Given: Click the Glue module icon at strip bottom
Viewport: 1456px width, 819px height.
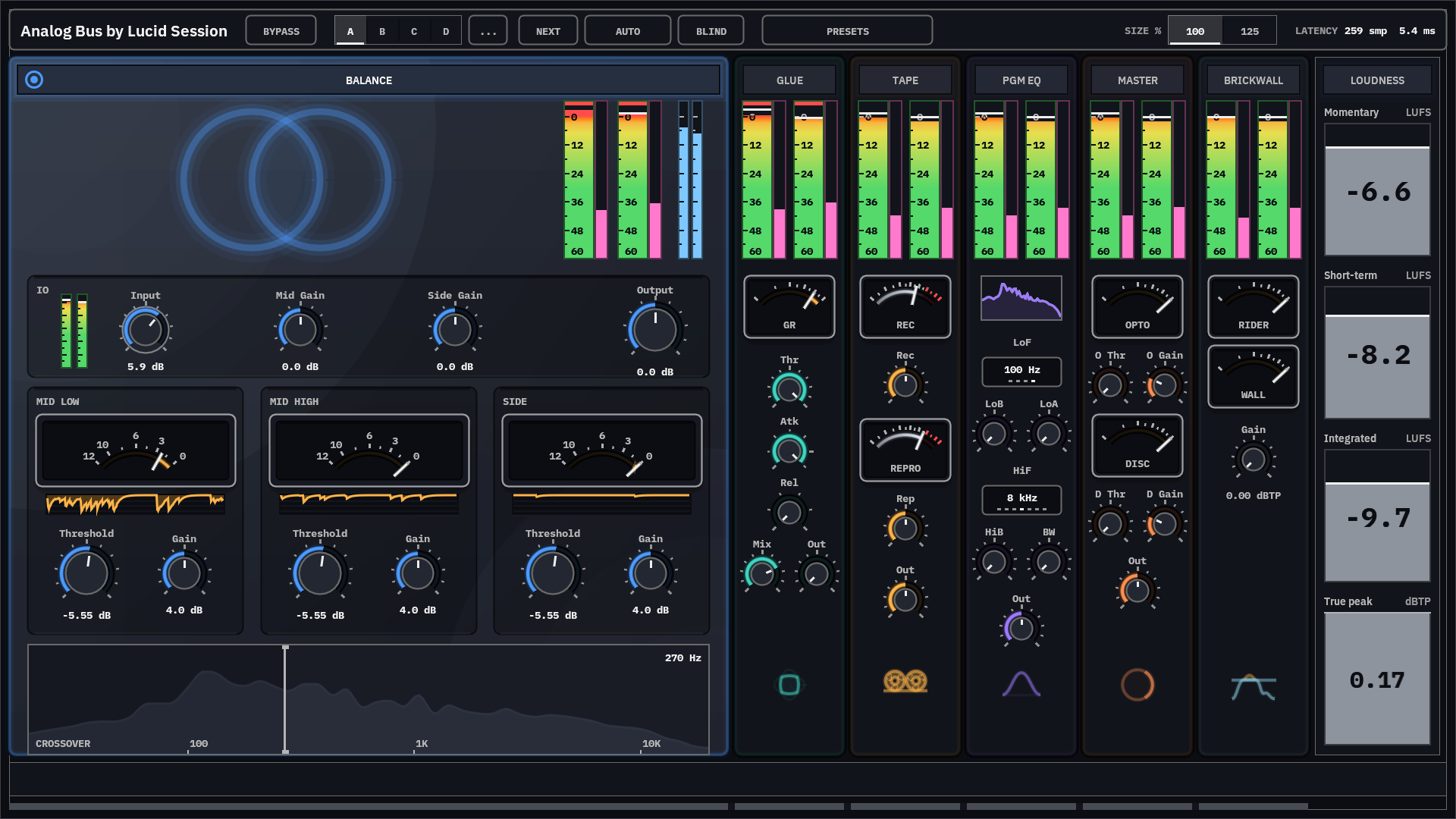Looking at the screenshot, I should click(789, 684).
